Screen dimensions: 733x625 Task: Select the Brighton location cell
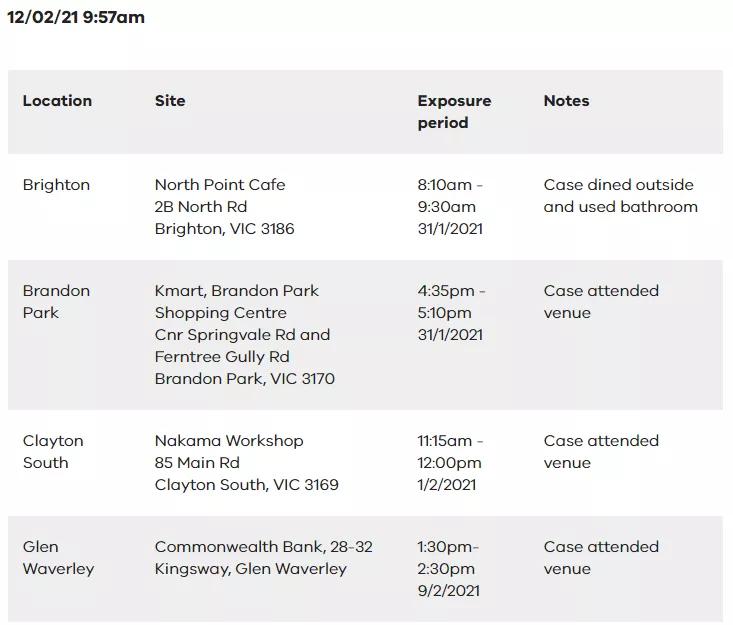pyautogui.click(x=56, y=185)
